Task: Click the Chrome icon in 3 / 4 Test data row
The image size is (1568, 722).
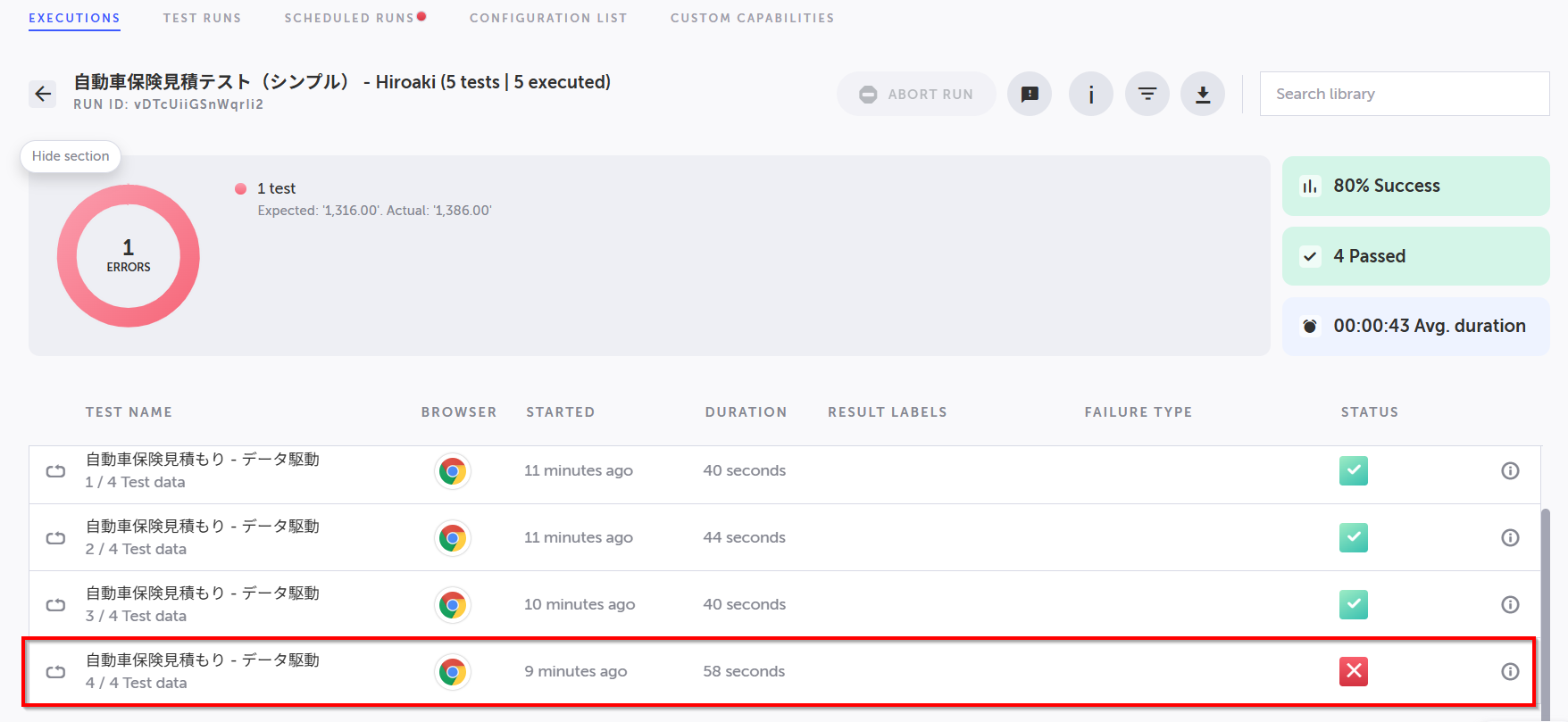Action: pyautogui.click(x=453, y=605)
